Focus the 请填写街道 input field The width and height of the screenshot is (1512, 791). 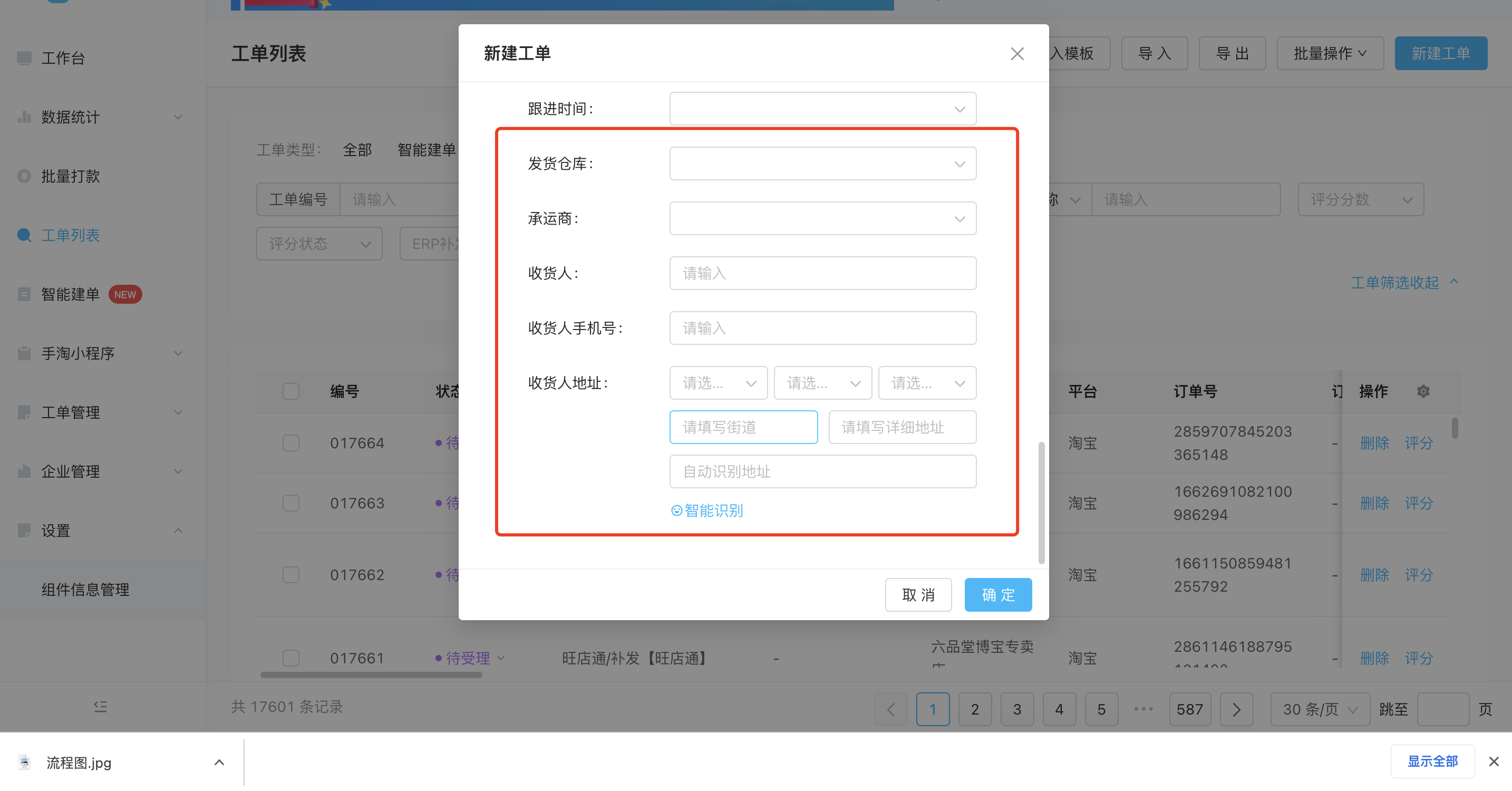[x=743, y=427]
